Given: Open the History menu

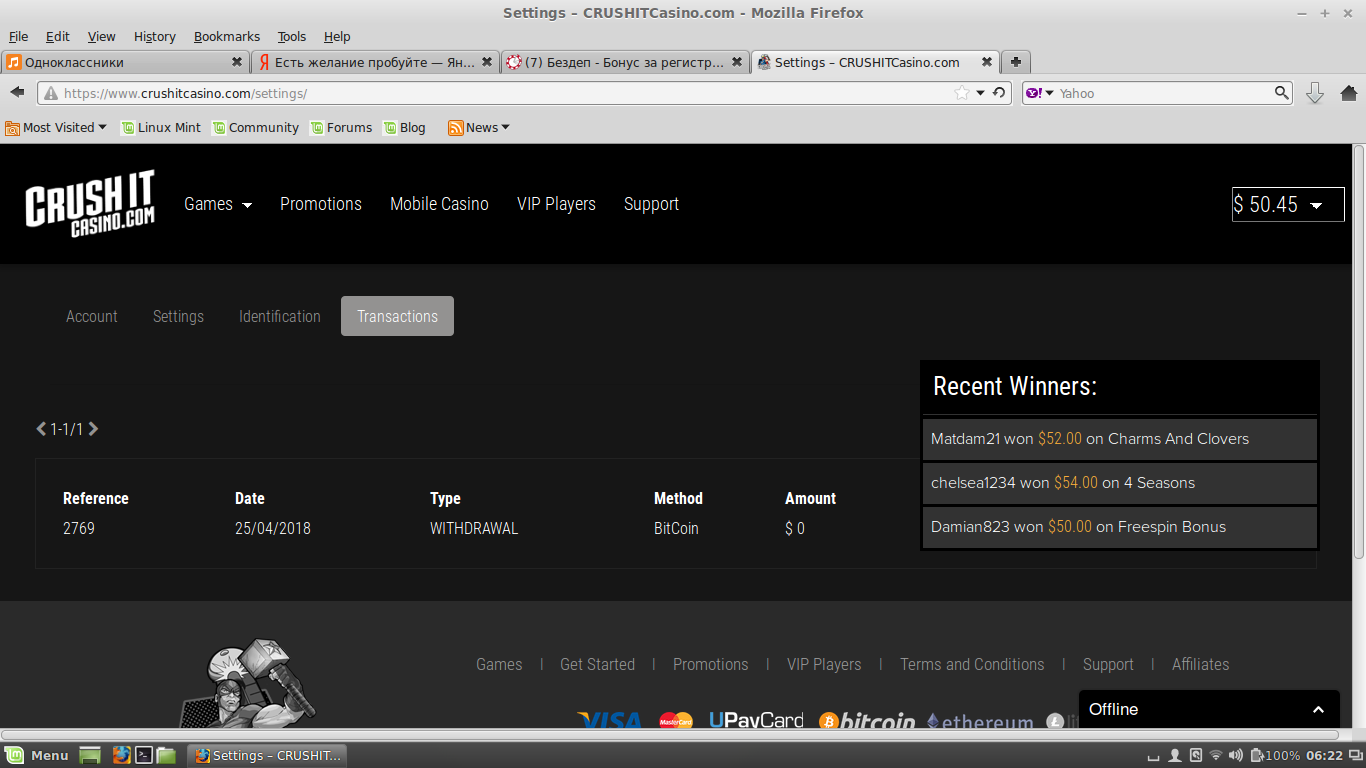Looking at the screenshot, I should 155,36.
